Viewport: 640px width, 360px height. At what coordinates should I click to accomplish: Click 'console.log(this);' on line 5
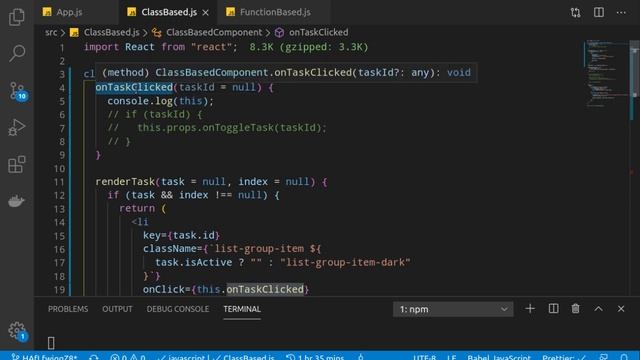160,101
